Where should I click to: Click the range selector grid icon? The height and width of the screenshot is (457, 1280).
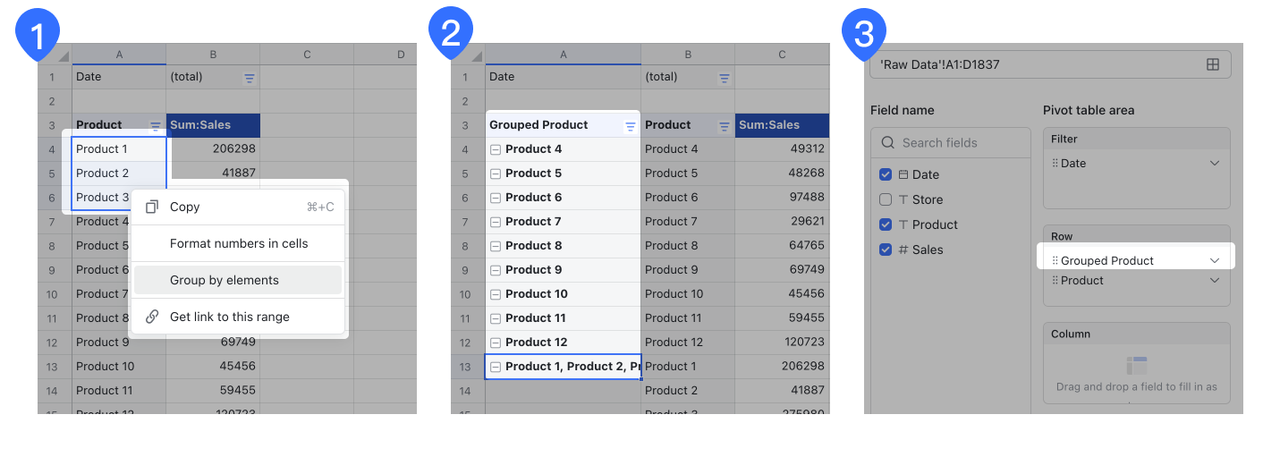[x=1212, y=65]
